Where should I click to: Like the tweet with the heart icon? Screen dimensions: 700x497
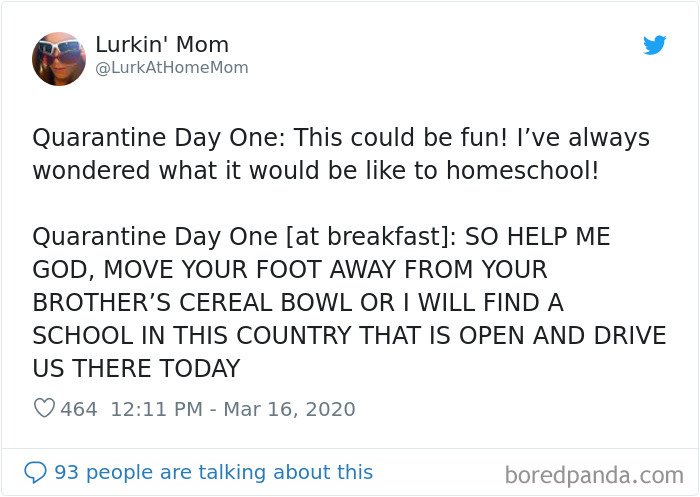click(44, 408)
